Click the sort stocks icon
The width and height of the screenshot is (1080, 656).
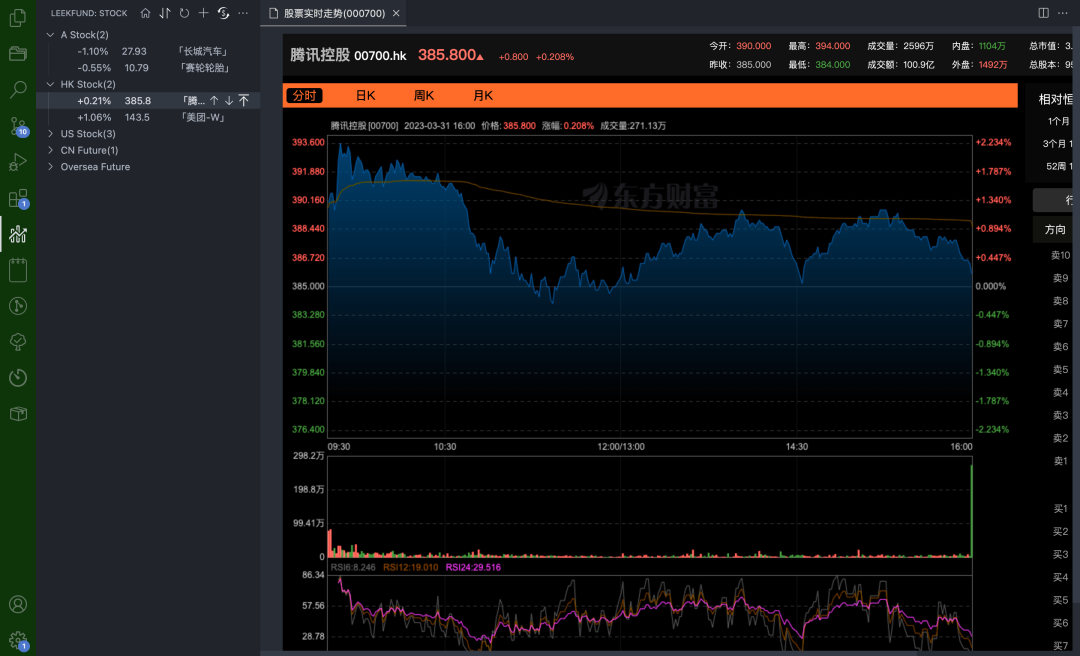(x=165, y=13)
